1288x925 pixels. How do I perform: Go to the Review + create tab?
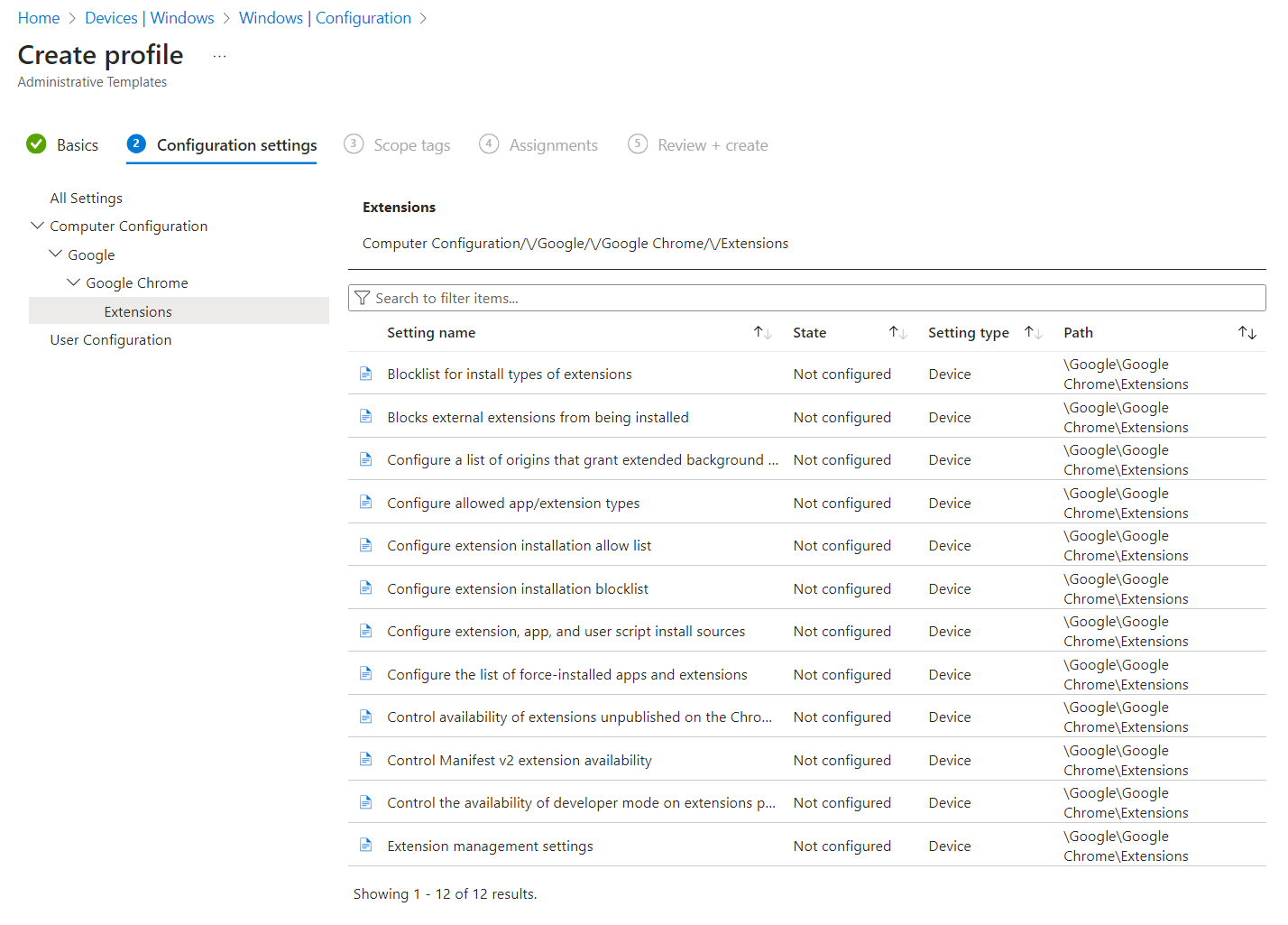pyautogui.click(x=712, y=144)
